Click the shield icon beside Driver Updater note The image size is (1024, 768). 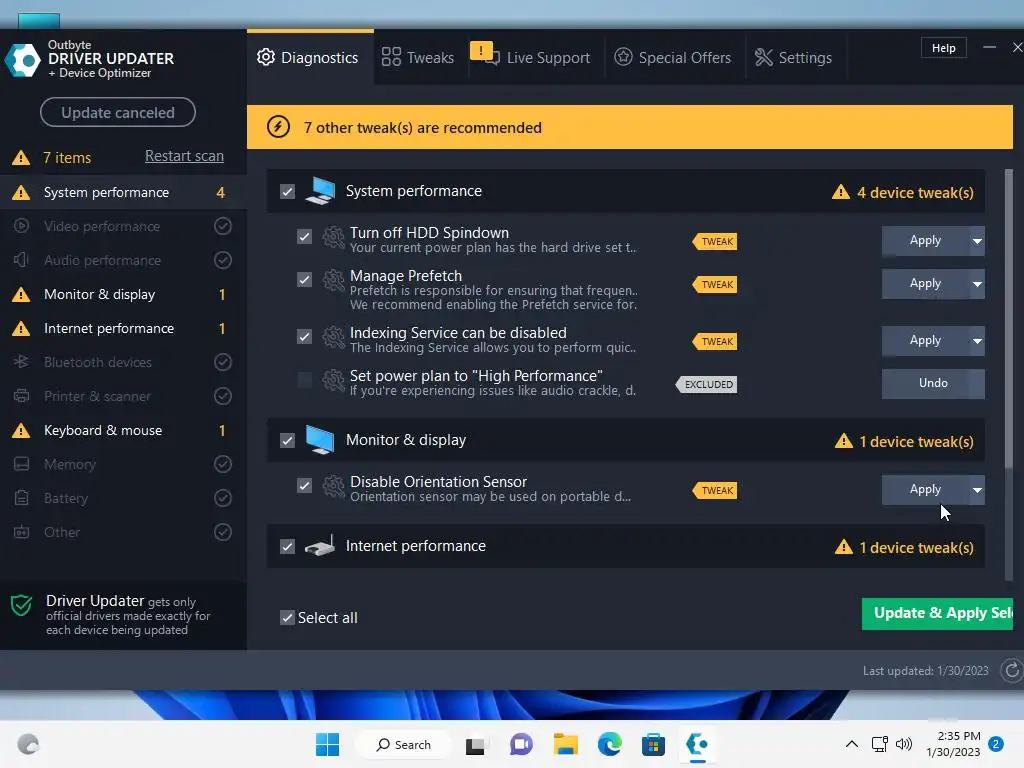coord(22,605)
